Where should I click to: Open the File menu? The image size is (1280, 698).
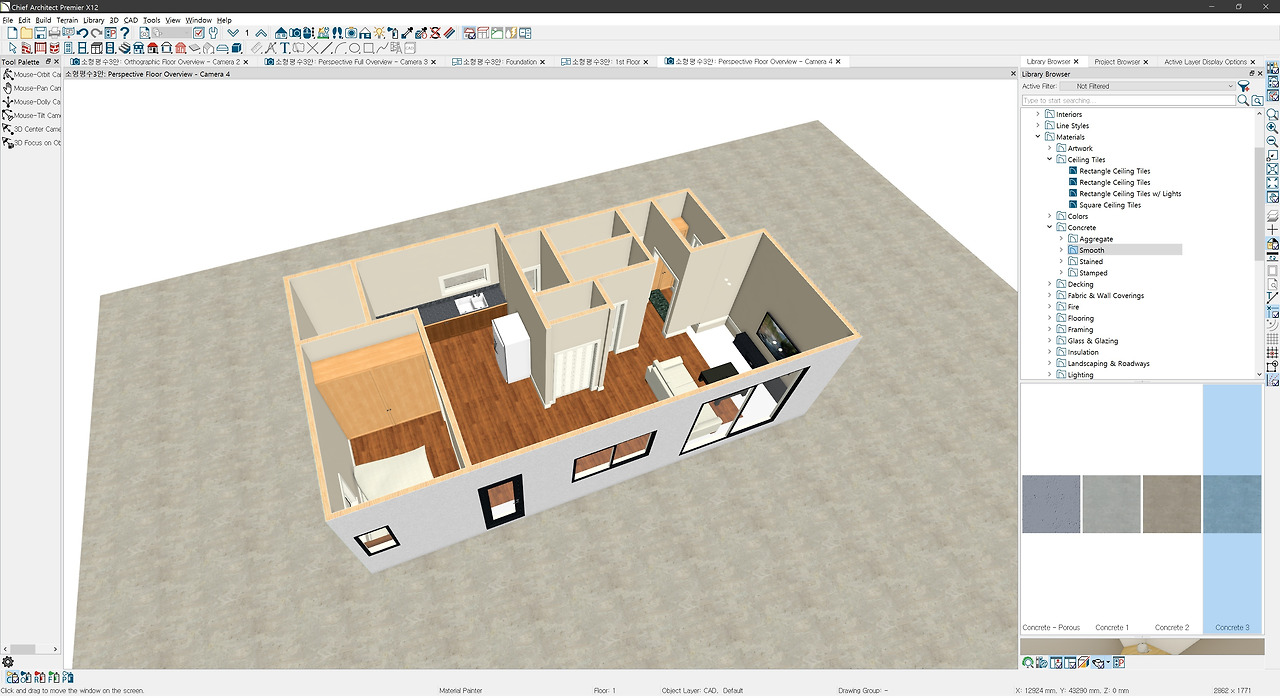click(7, 20)
